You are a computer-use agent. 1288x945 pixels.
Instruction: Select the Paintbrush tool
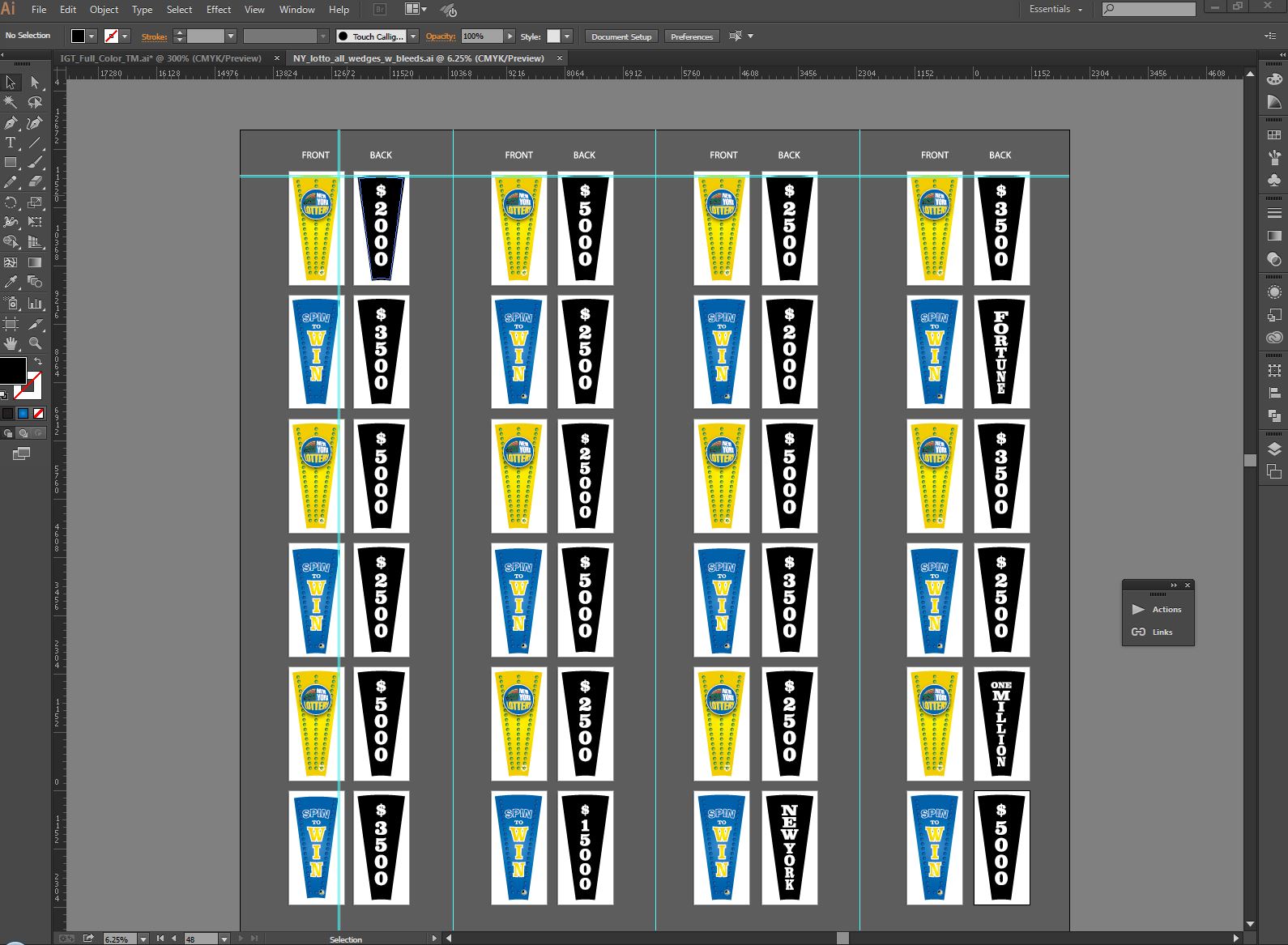coord(35,163)
